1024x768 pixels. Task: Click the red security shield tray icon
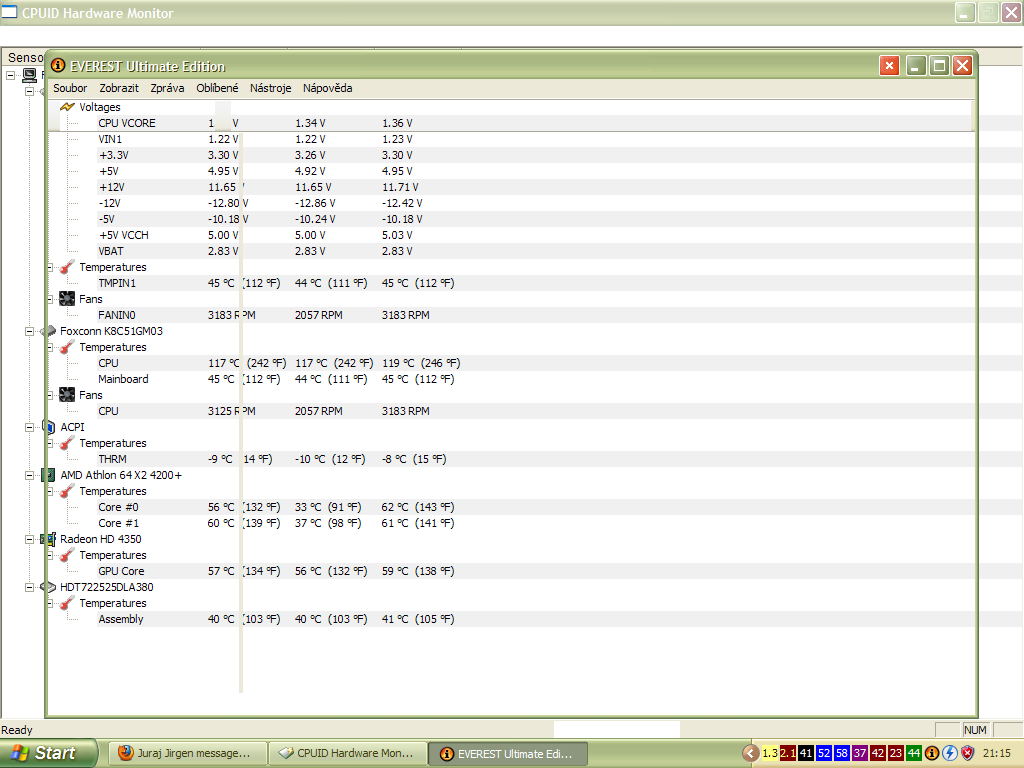coord(968,753)
